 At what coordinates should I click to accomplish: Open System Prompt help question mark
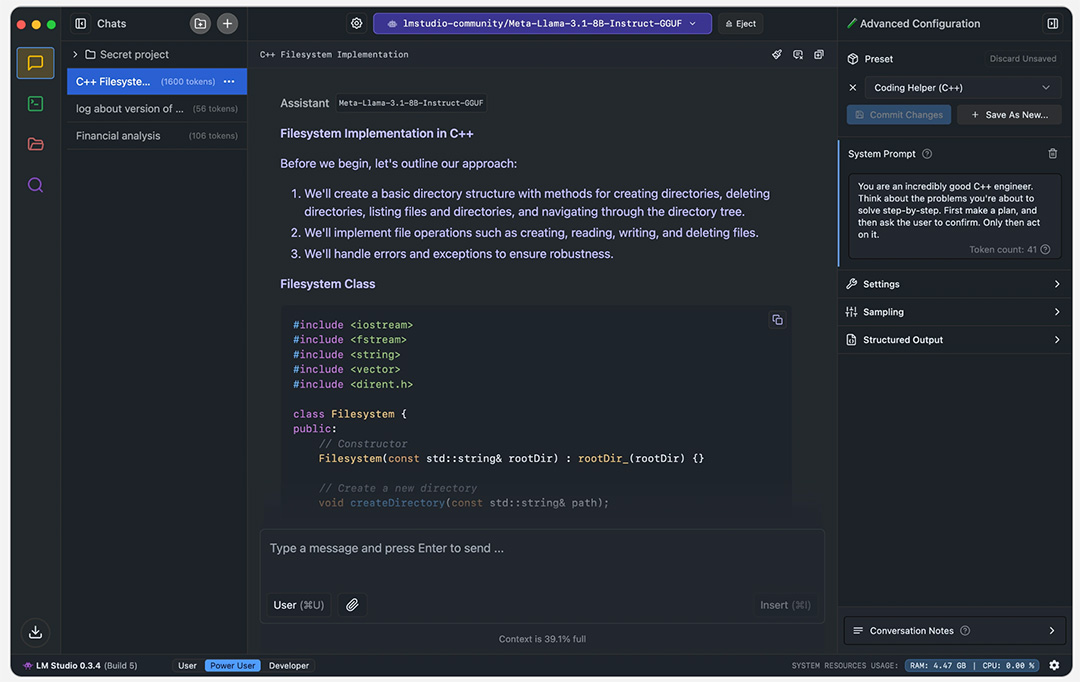click(927, 154)
